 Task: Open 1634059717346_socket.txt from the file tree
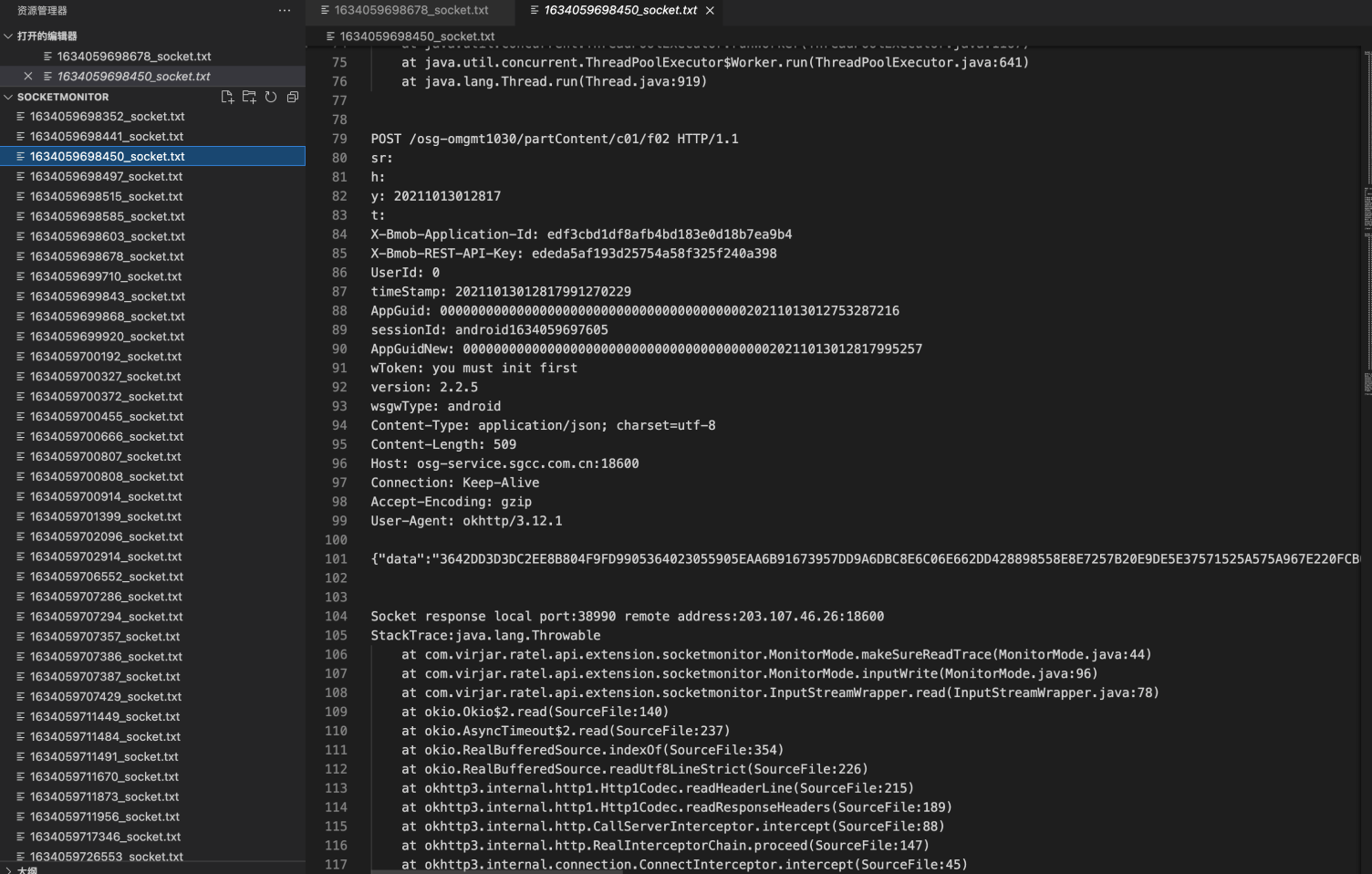(106, 837)
